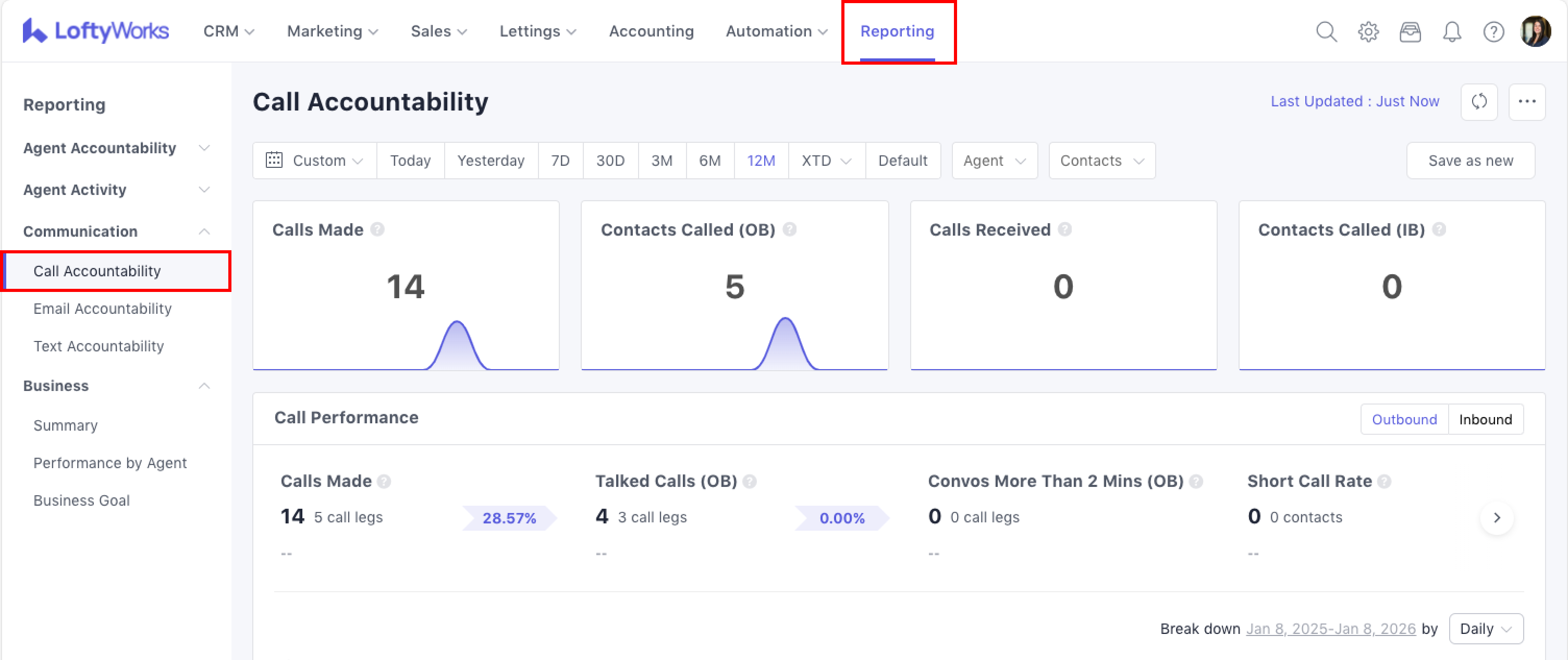1568x660 pixels.
Task: Click the notifications bell icon
Action: (1452, 31)
